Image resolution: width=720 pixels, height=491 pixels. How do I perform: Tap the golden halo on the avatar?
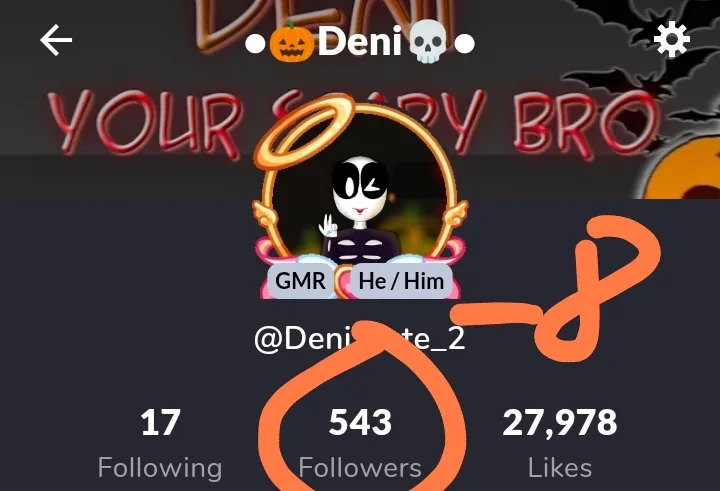pyautogui.click(x=304, y=131)
